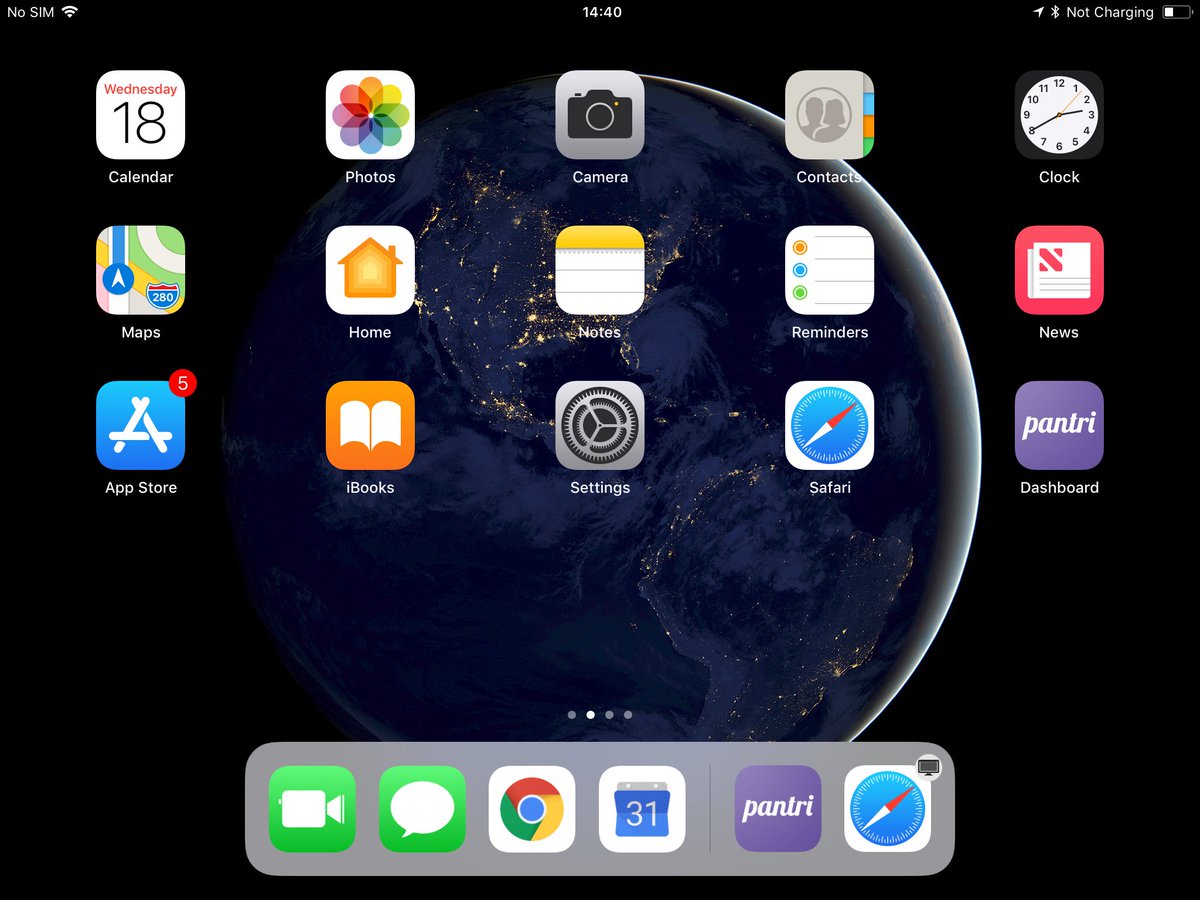Tap the "No SIM" status text
1200x900 pixels.
click(x=30, y=12)
